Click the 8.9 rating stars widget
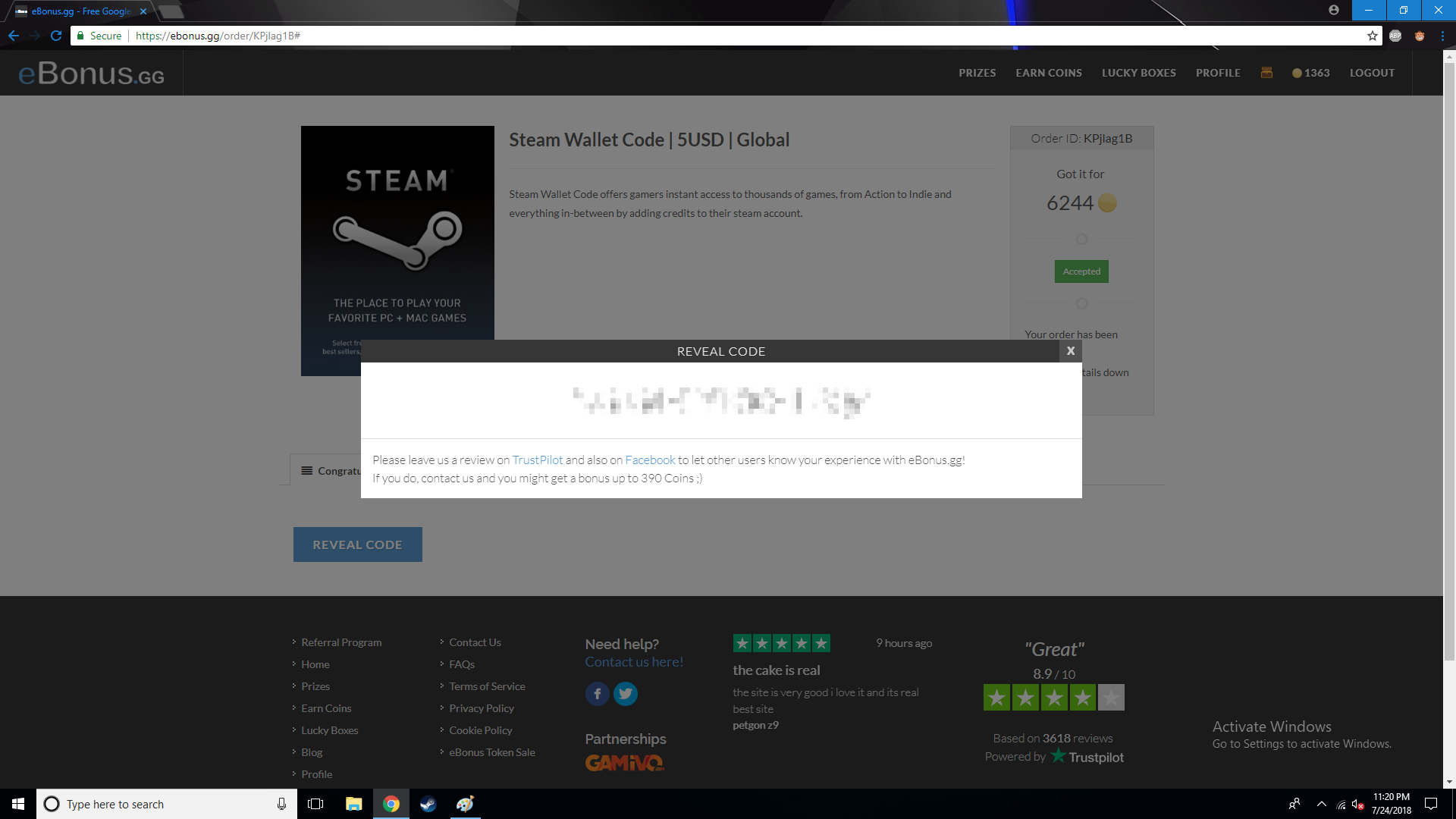This screenshot has width=1456, height=819. click(x=1053, y=697)
